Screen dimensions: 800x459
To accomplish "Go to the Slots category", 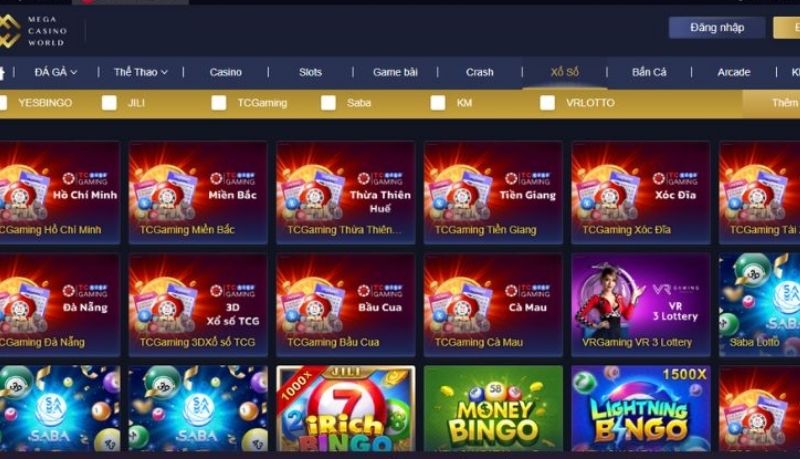I will pos(310,72).
